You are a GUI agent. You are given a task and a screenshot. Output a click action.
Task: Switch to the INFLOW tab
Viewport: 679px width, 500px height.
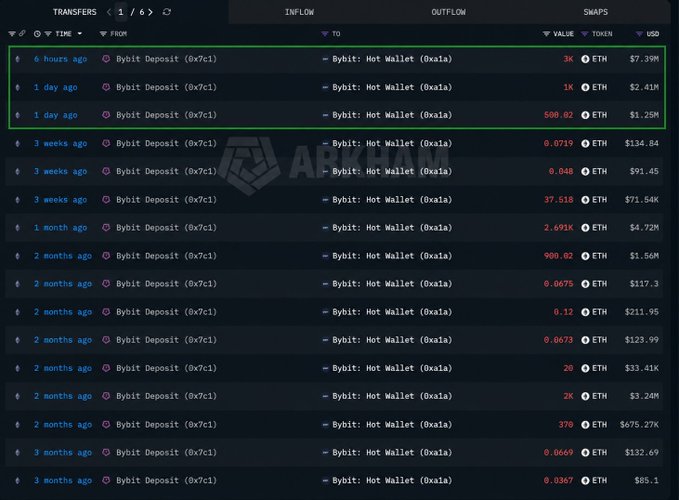tap(299, 12)
